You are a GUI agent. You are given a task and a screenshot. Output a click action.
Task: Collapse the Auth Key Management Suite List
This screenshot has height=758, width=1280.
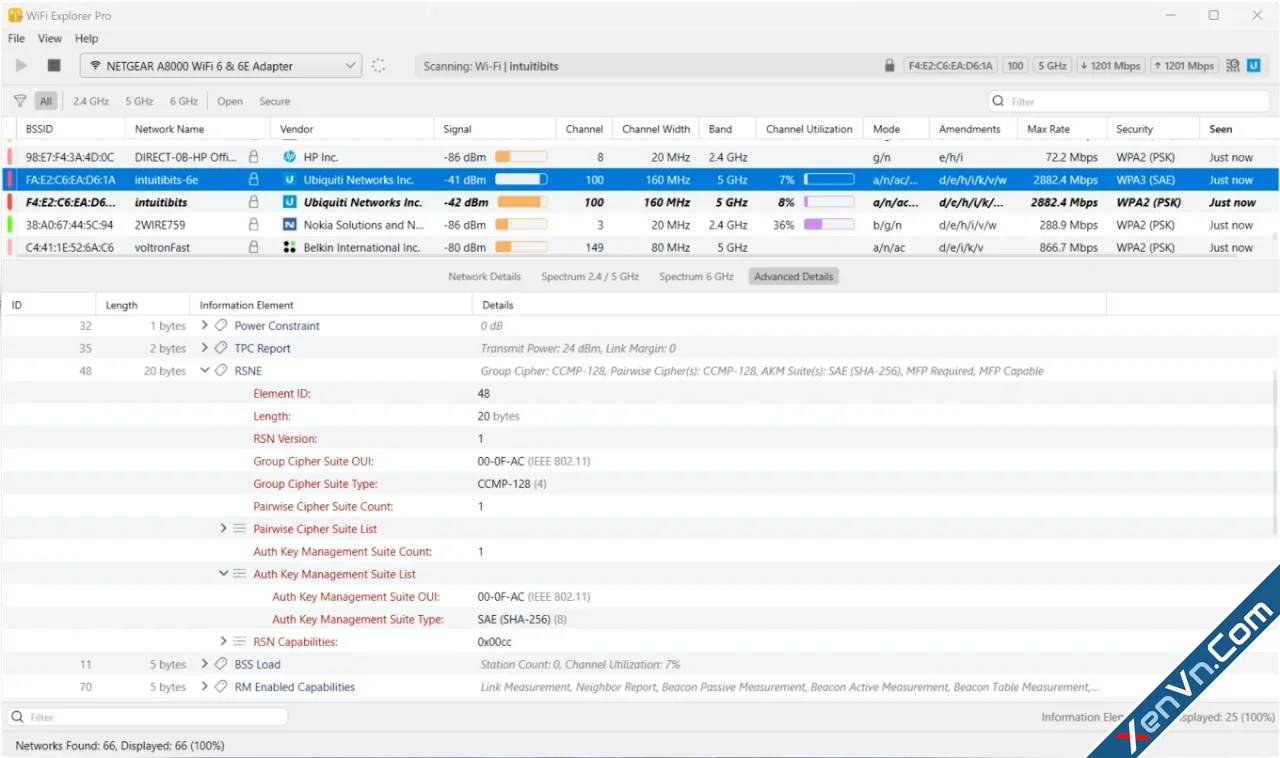(223, 574)
